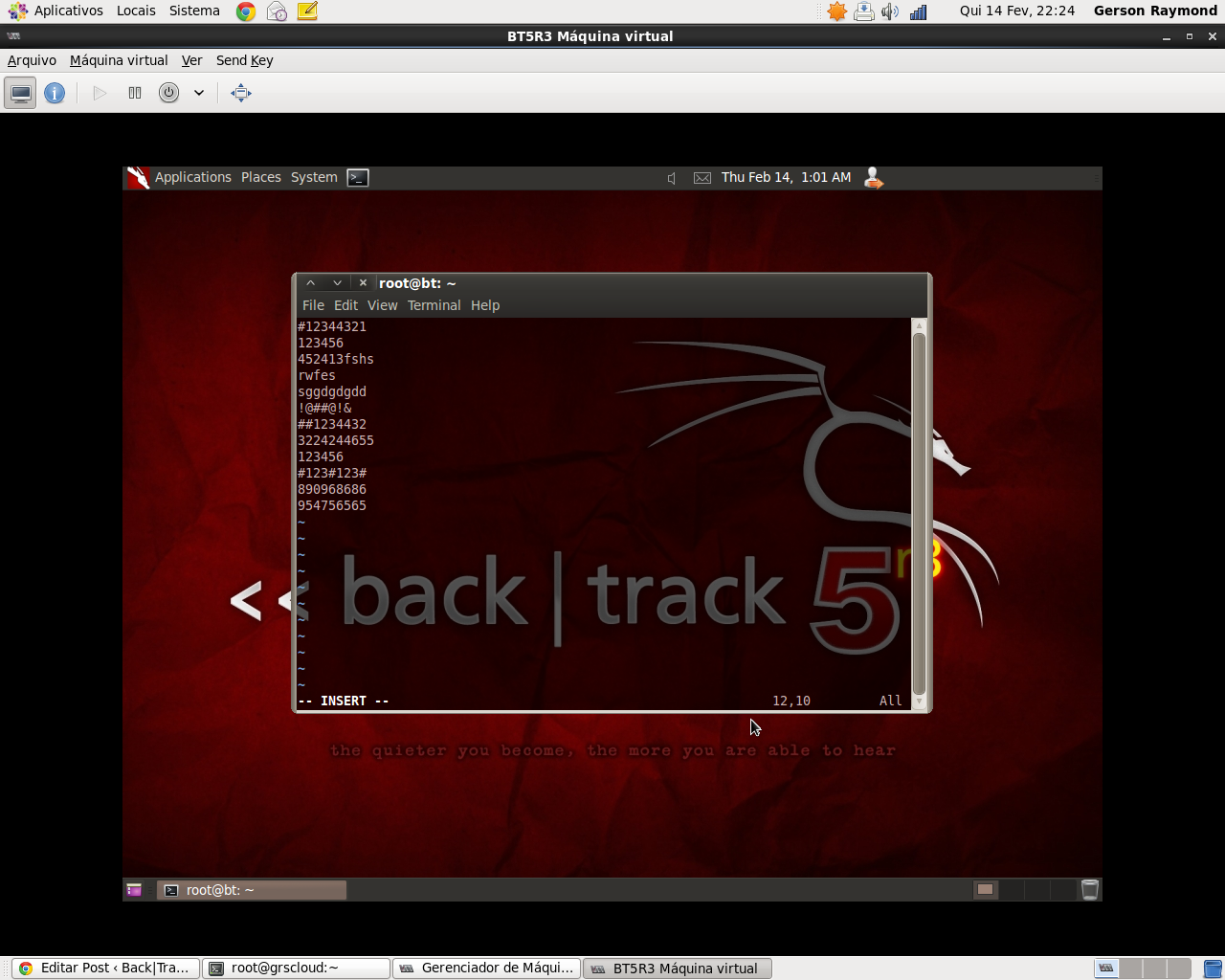Open terminal Edit menu

pos(345,305)
